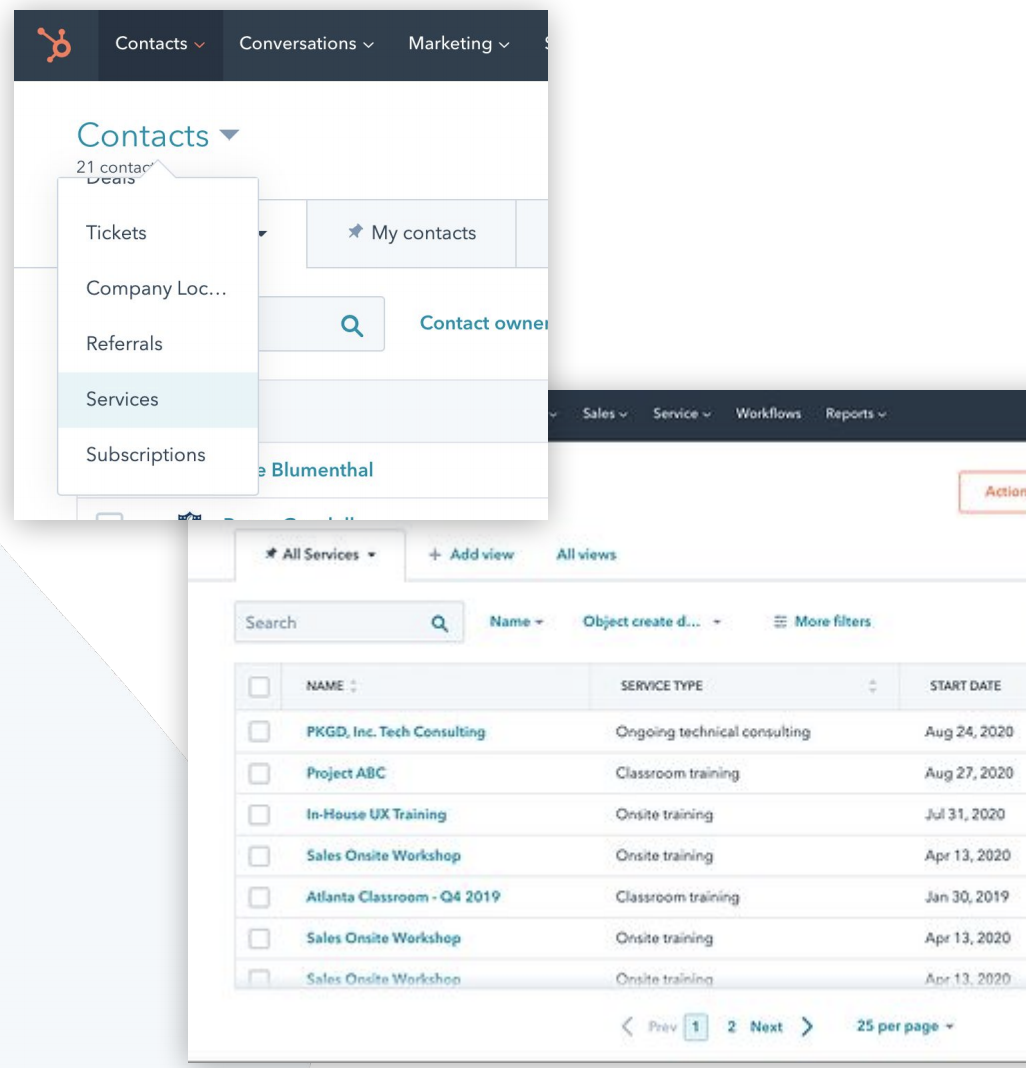This screenshot has width=1026, height=1068.
Task: Click the filter icon beside More filters
Action: point(780,621)
